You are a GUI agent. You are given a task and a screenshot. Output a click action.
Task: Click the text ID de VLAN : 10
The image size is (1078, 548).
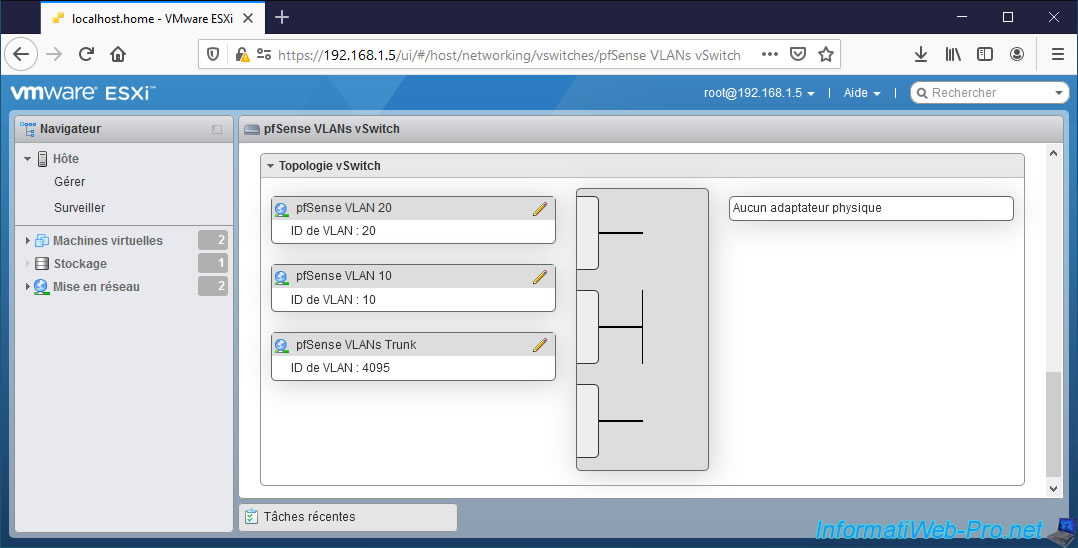(x=333, y=300)
